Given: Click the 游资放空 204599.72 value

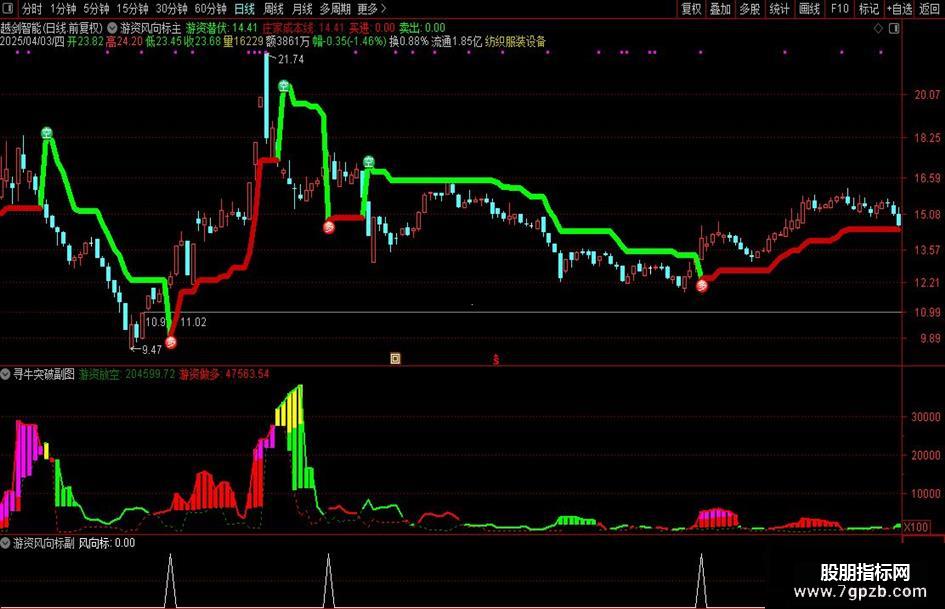Looking at the screenshot, I should click(127, 374).
